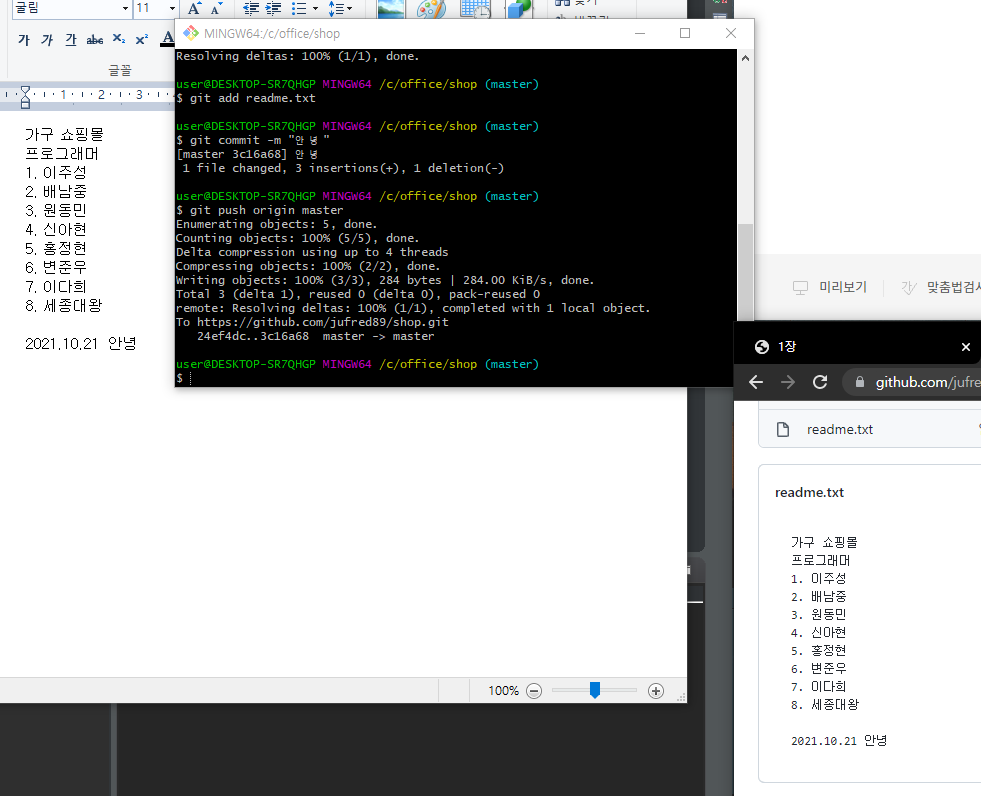Image resolution: width=981 pixels, height=796 pixels.
Task: Click '4. 신아현' in the WordPad document
Action: click(x=56, y=229)
